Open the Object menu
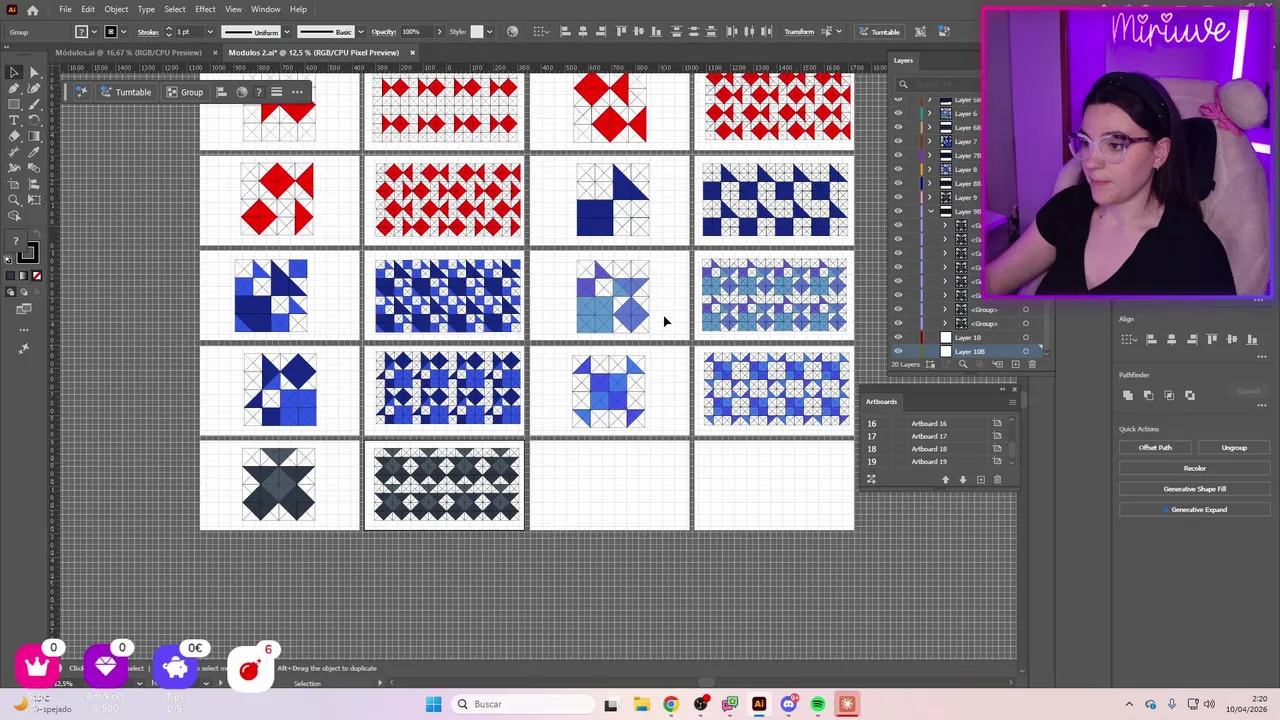1280x720 pixels. (x=116, y=9)
